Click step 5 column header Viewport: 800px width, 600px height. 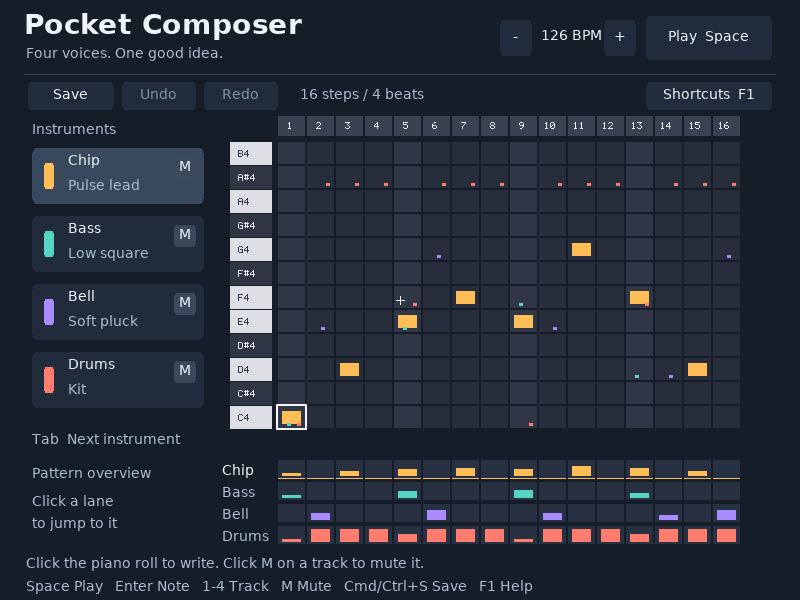[407, 126]
